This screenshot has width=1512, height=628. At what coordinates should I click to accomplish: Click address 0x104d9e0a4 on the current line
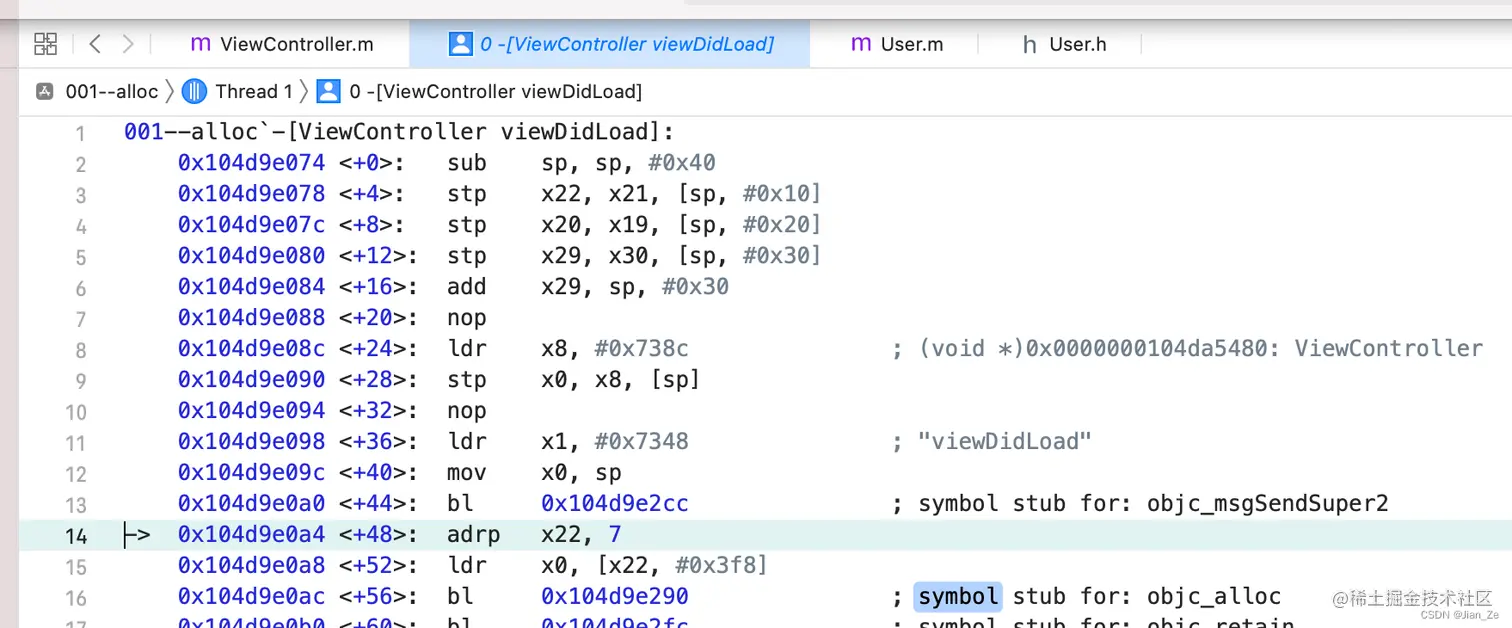coord(252,535)
